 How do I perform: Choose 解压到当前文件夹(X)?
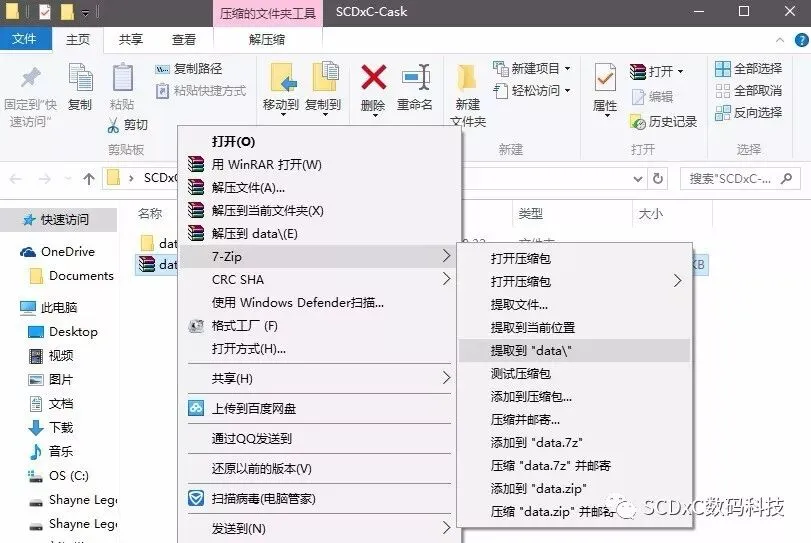point(319,210)
